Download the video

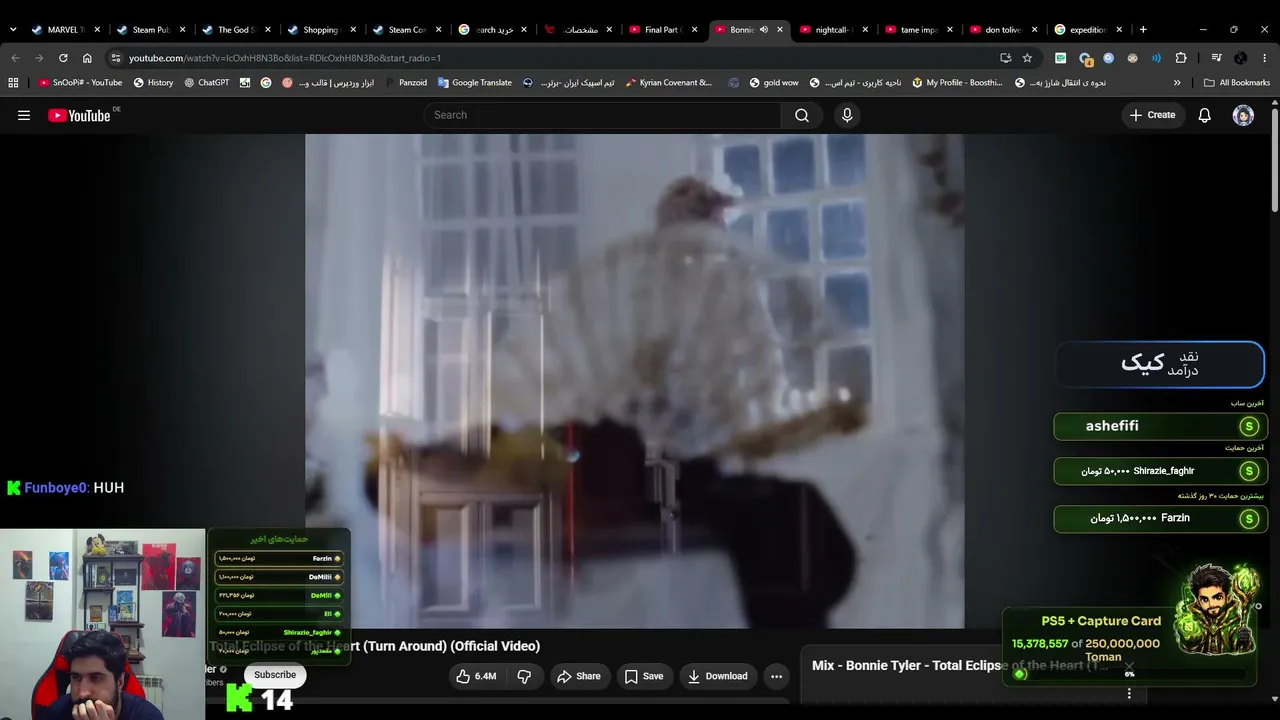tap(718, 676)
